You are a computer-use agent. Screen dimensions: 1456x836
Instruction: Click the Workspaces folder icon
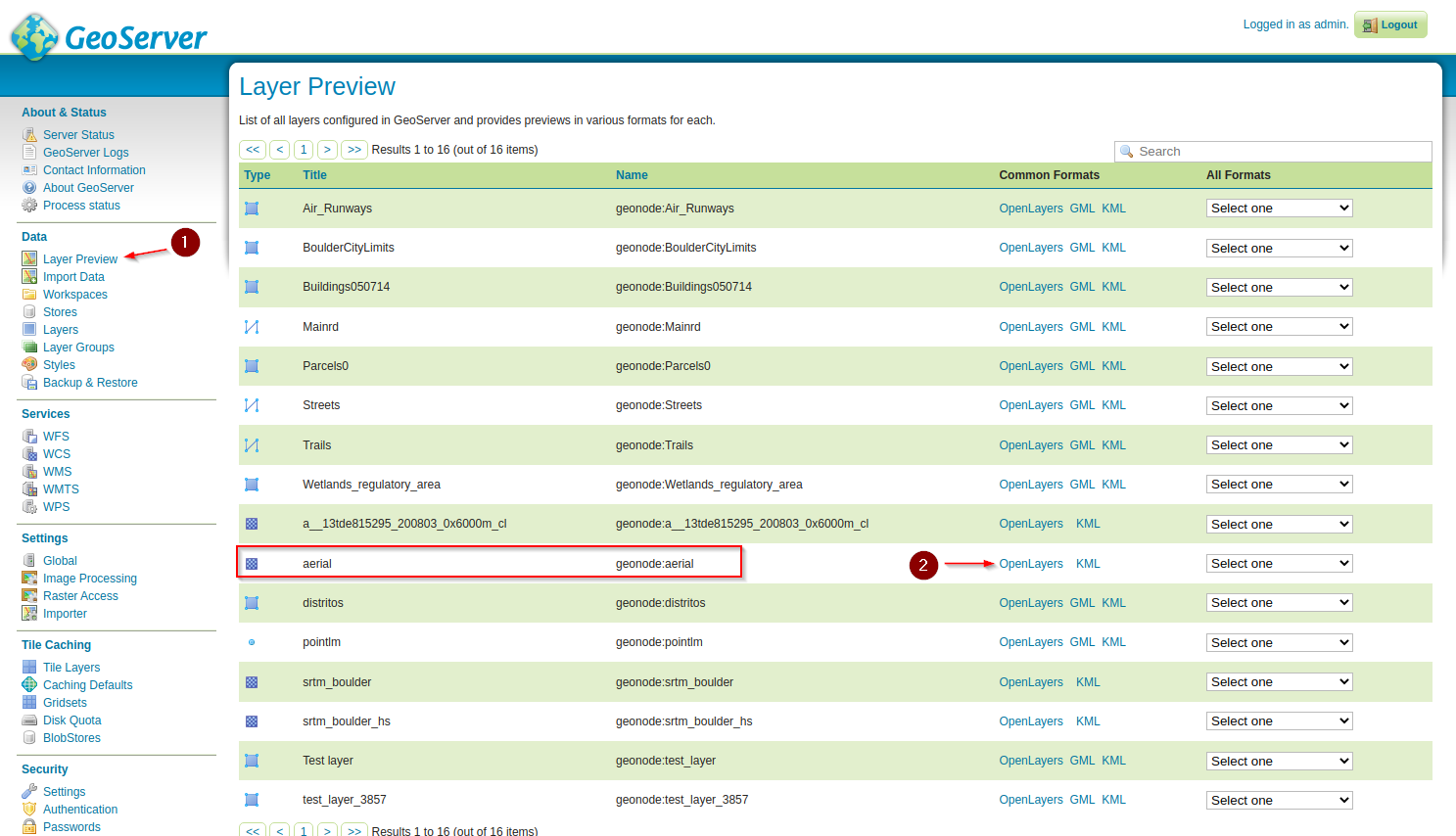pyautogui.click(x=29, y=295)
